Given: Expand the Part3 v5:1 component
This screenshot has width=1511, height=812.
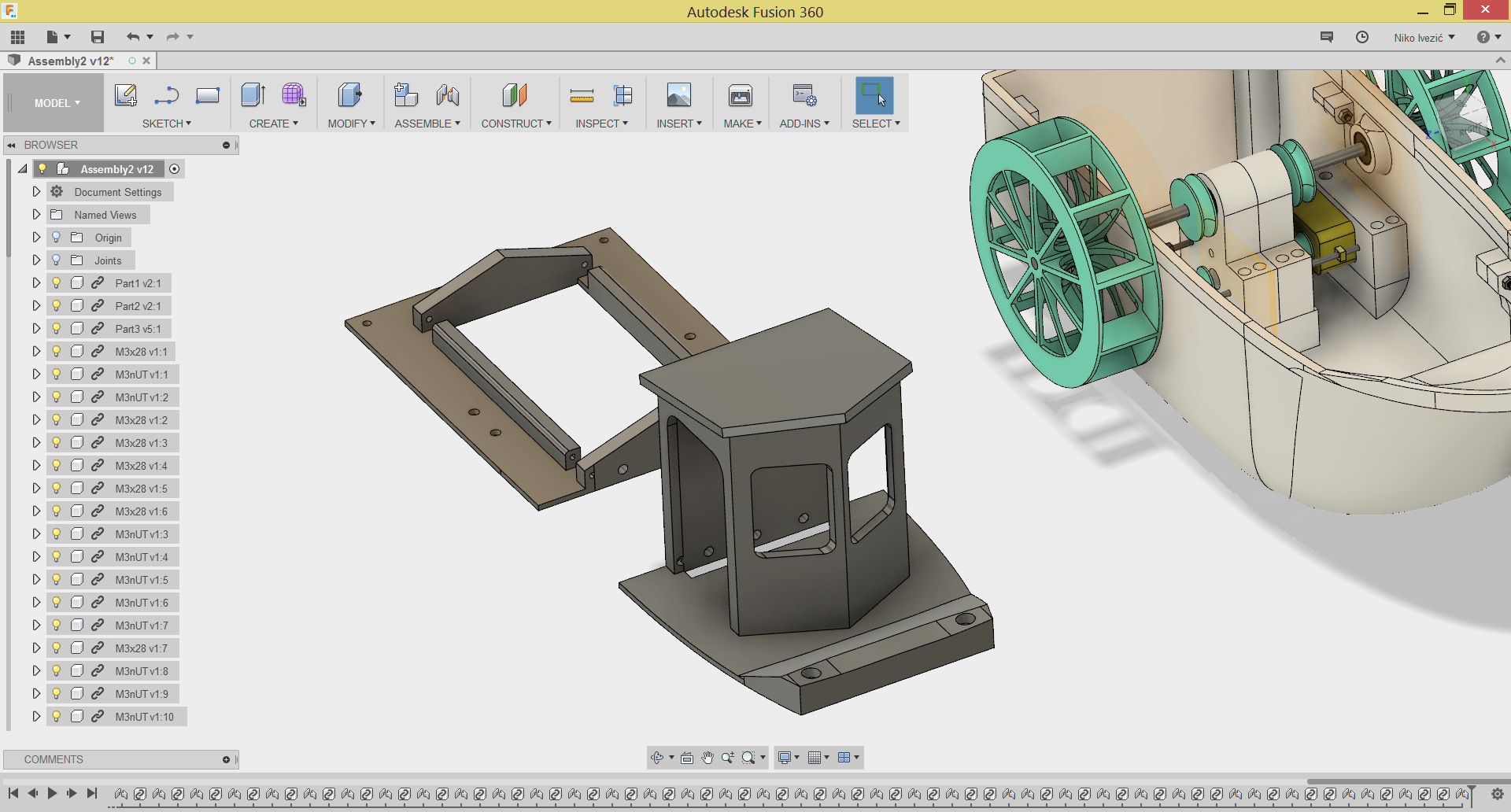Looking at the screenshot, I should [36, 328].
